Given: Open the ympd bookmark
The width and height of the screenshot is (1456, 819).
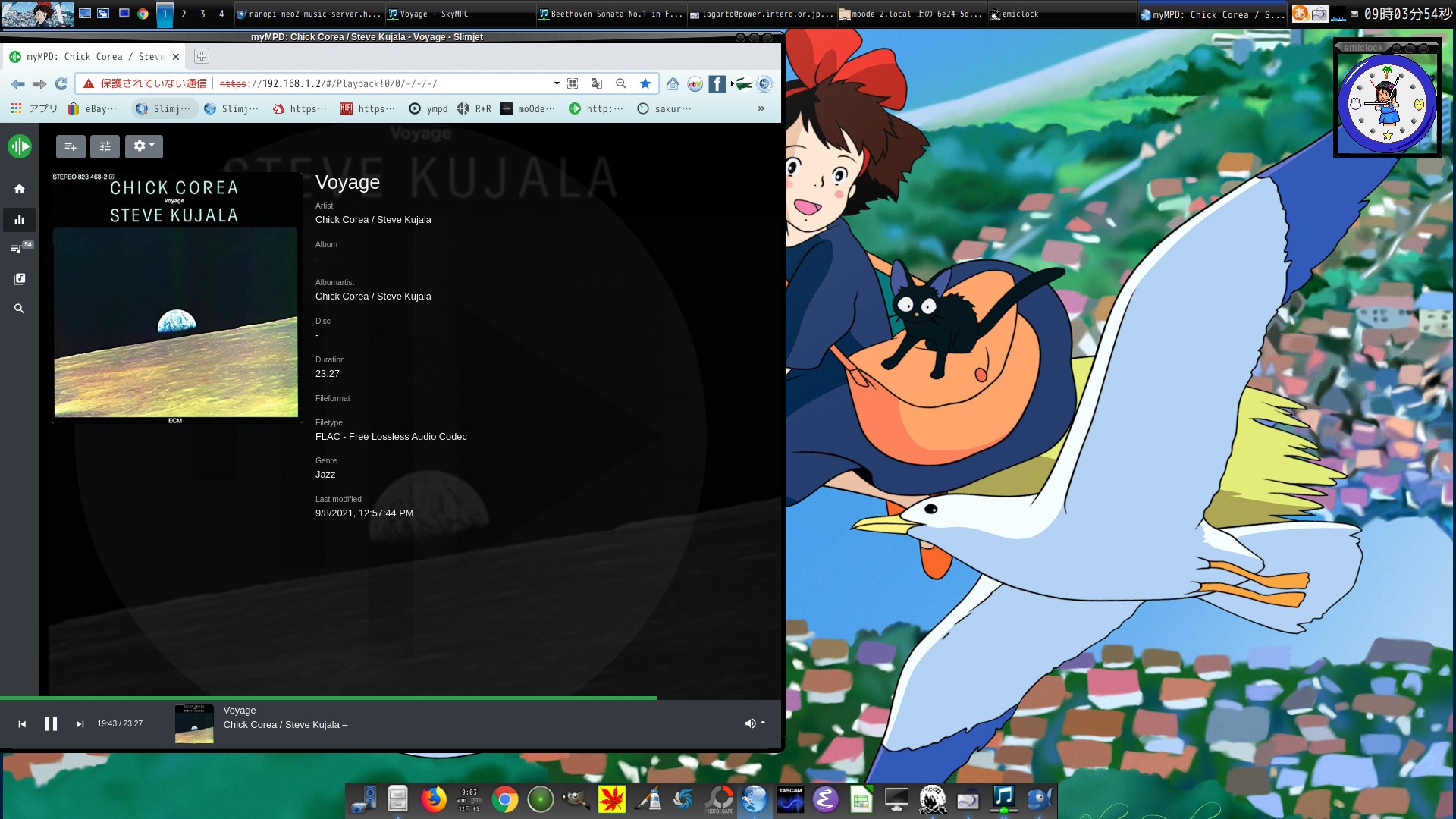Looking at the screenshot, I should point(428,108).
